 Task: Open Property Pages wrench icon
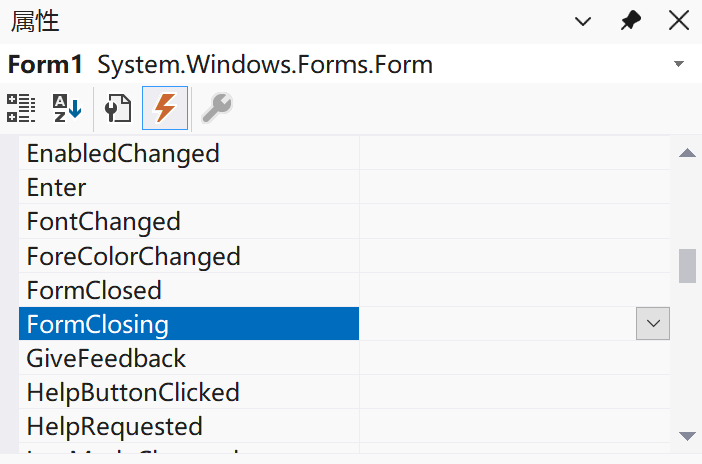(216, 108)
